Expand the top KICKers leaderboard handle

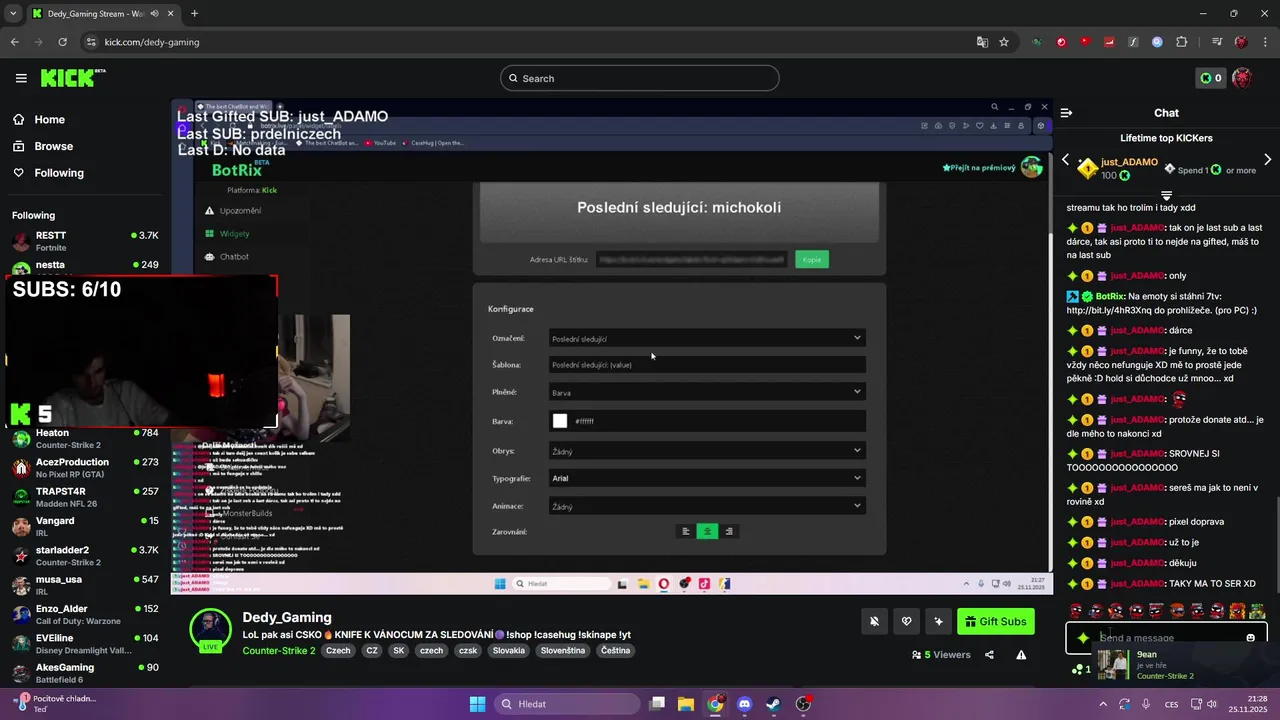click(1166, 196)
